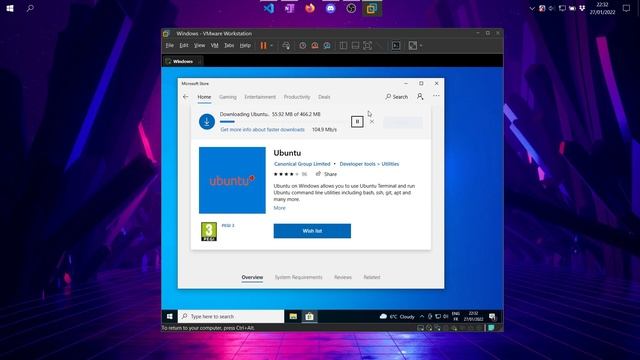
Task: Toggle VMware library sidebar view icon
Action: coord(343,46)
